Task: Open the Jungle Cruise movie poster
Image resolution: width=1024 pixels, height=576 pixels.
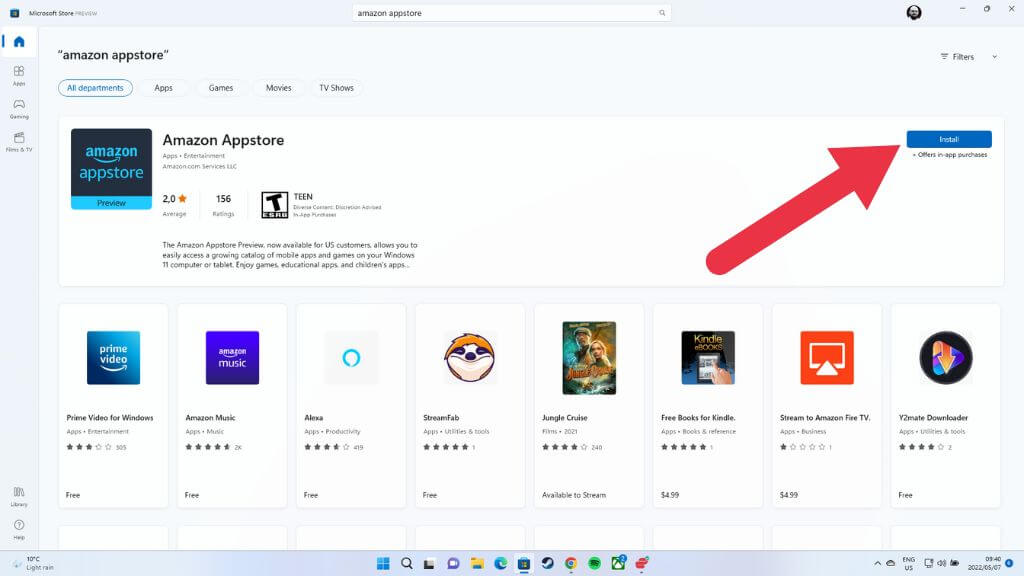Action: point(589,358)
